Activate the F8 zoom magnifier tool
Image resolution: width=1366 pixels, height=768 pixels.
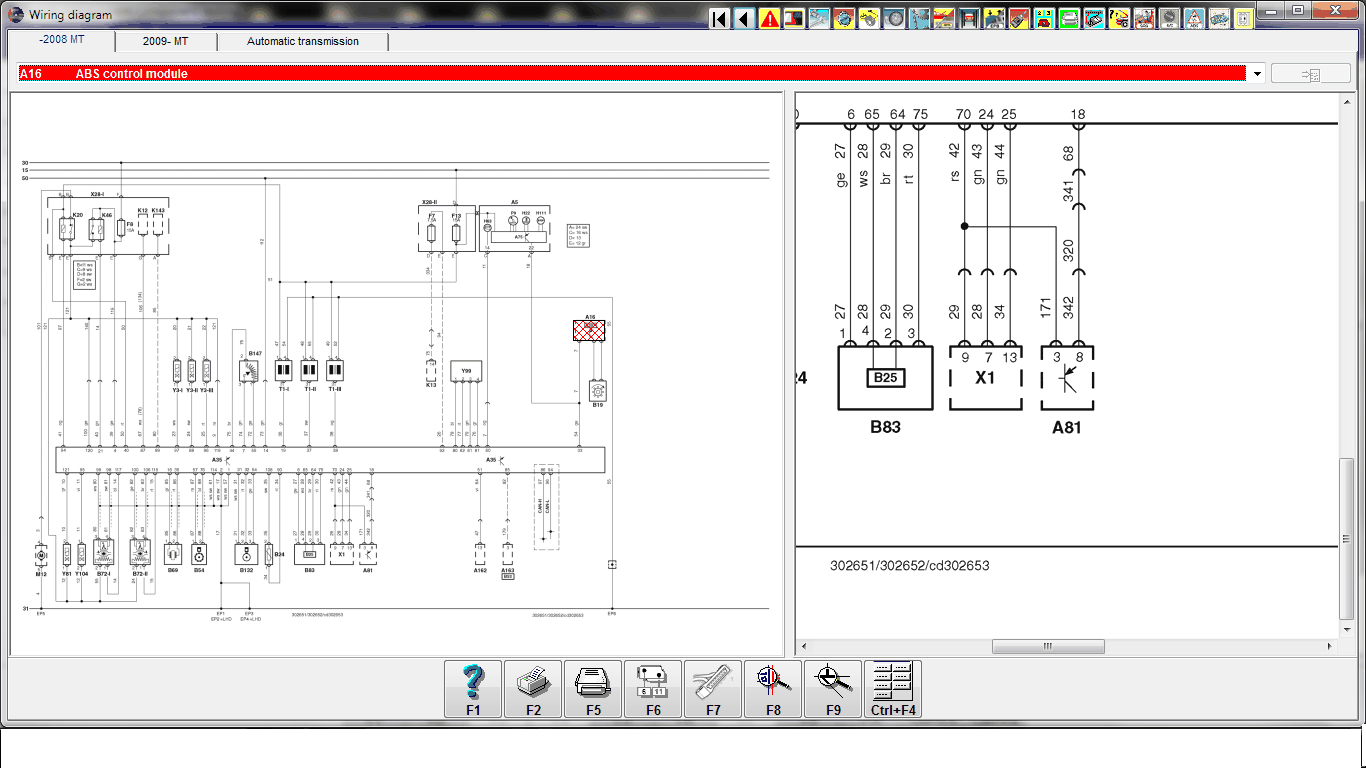tap(773, 688)
